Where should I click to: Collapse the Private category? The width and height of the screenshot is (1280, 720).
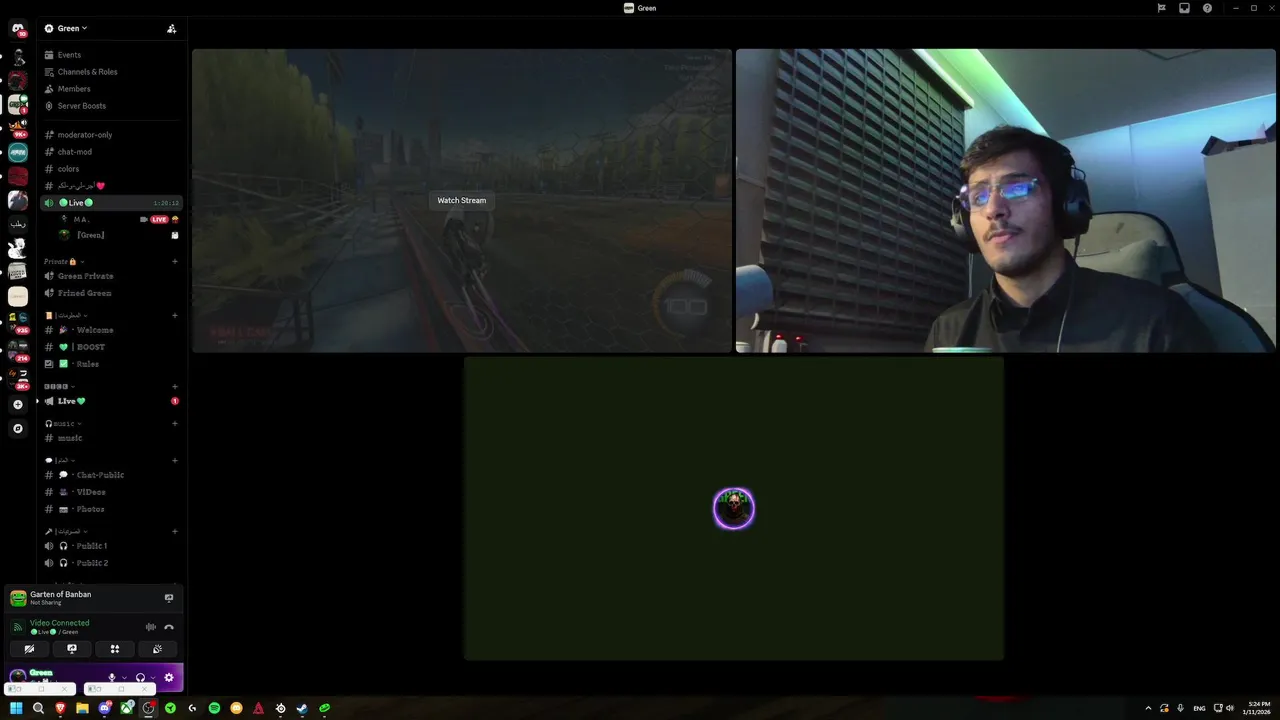pyautogui.click(x=63, y=261)
